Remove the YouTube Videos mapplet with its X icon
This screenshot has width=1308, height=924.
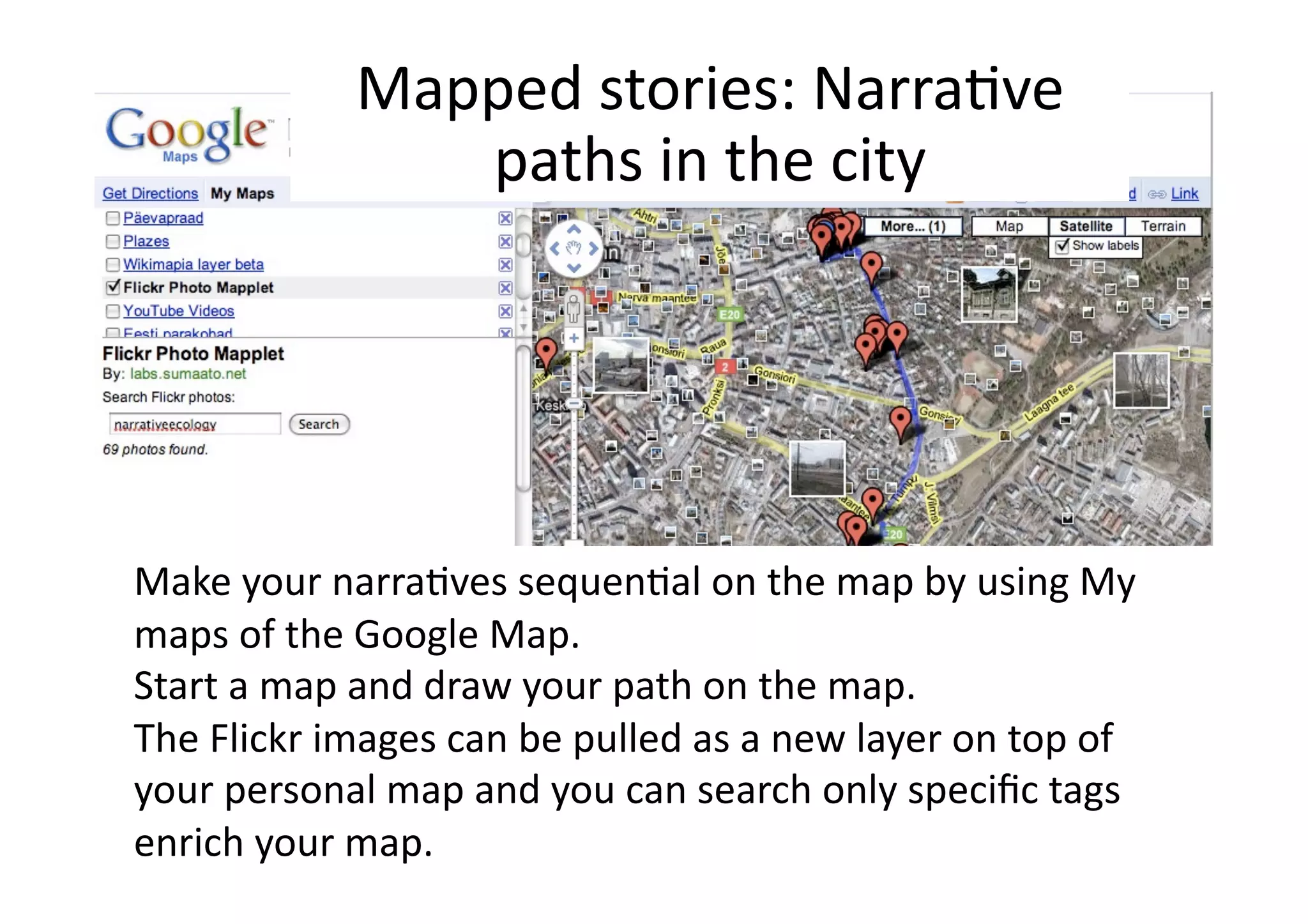pyautogui.click(x=505, y=311)
